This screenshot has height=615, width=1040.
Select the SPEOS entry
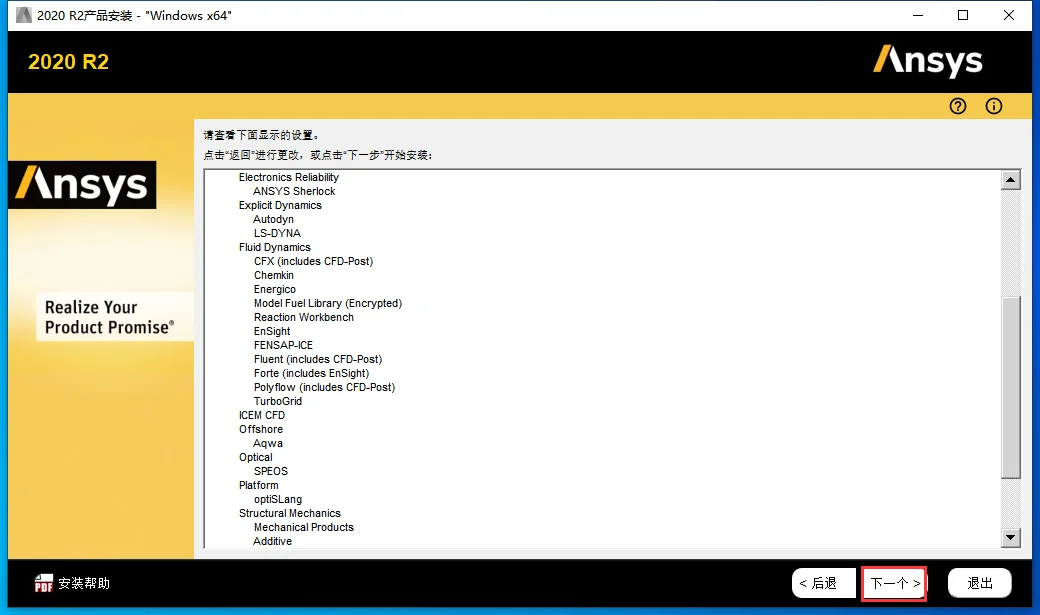(x=271, y=471)
